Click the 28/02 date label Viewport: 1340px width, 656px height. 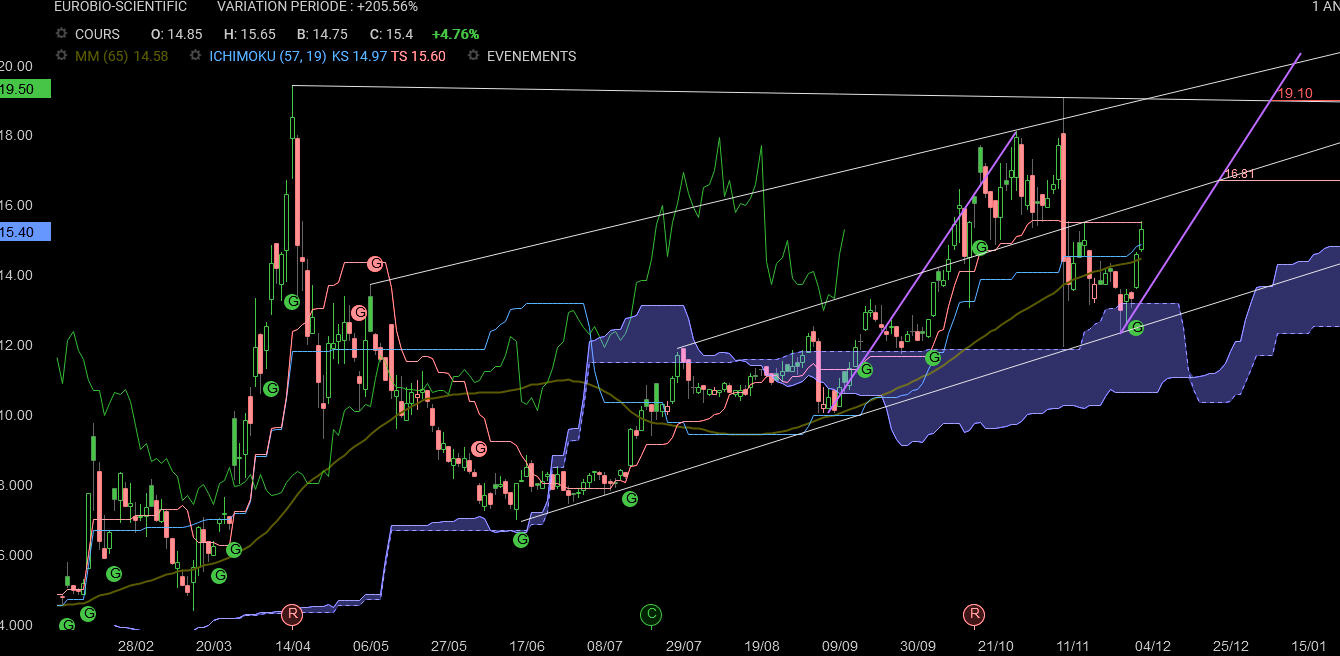(x=136, y=647)
